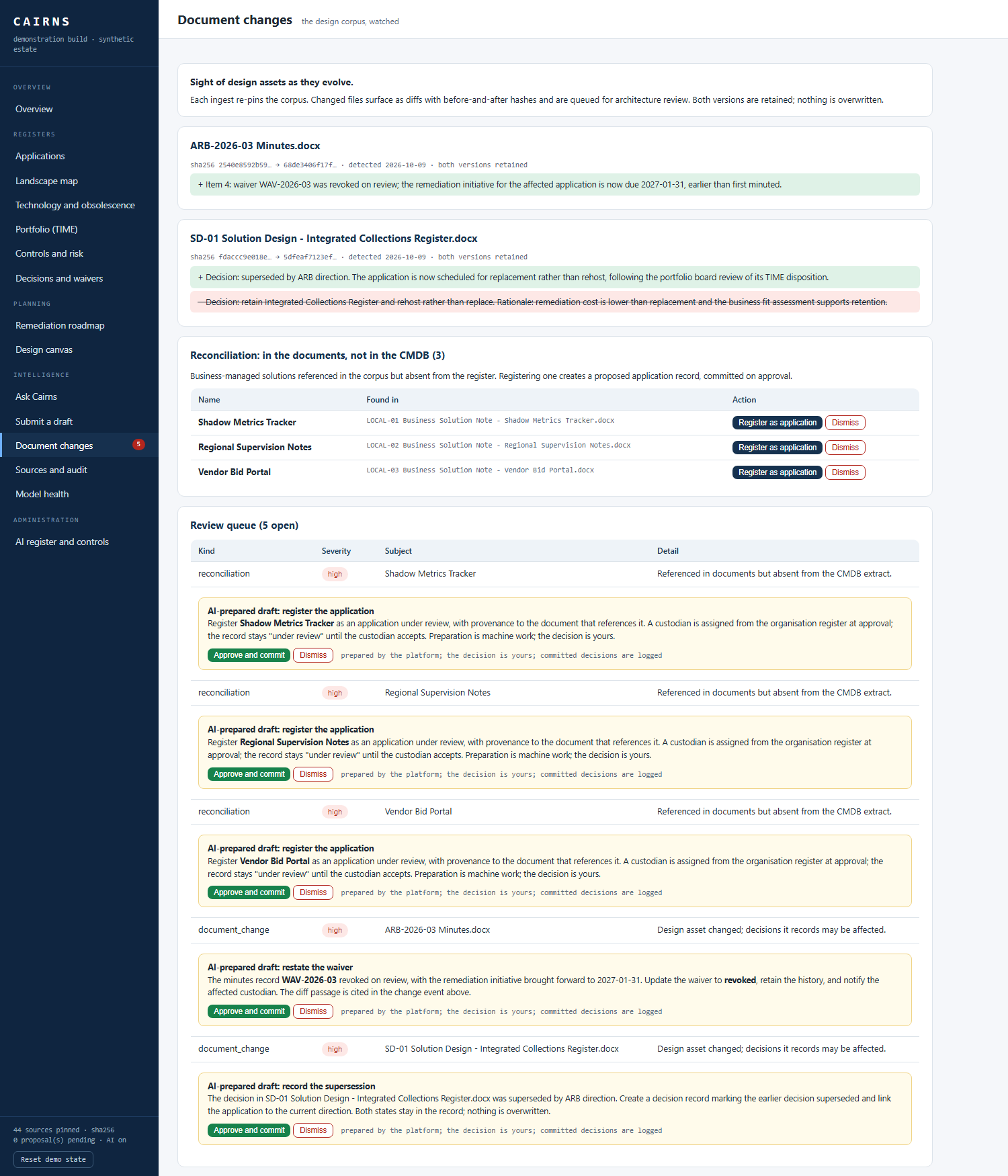Open Decisions and waivers

(x=59, y=278)
